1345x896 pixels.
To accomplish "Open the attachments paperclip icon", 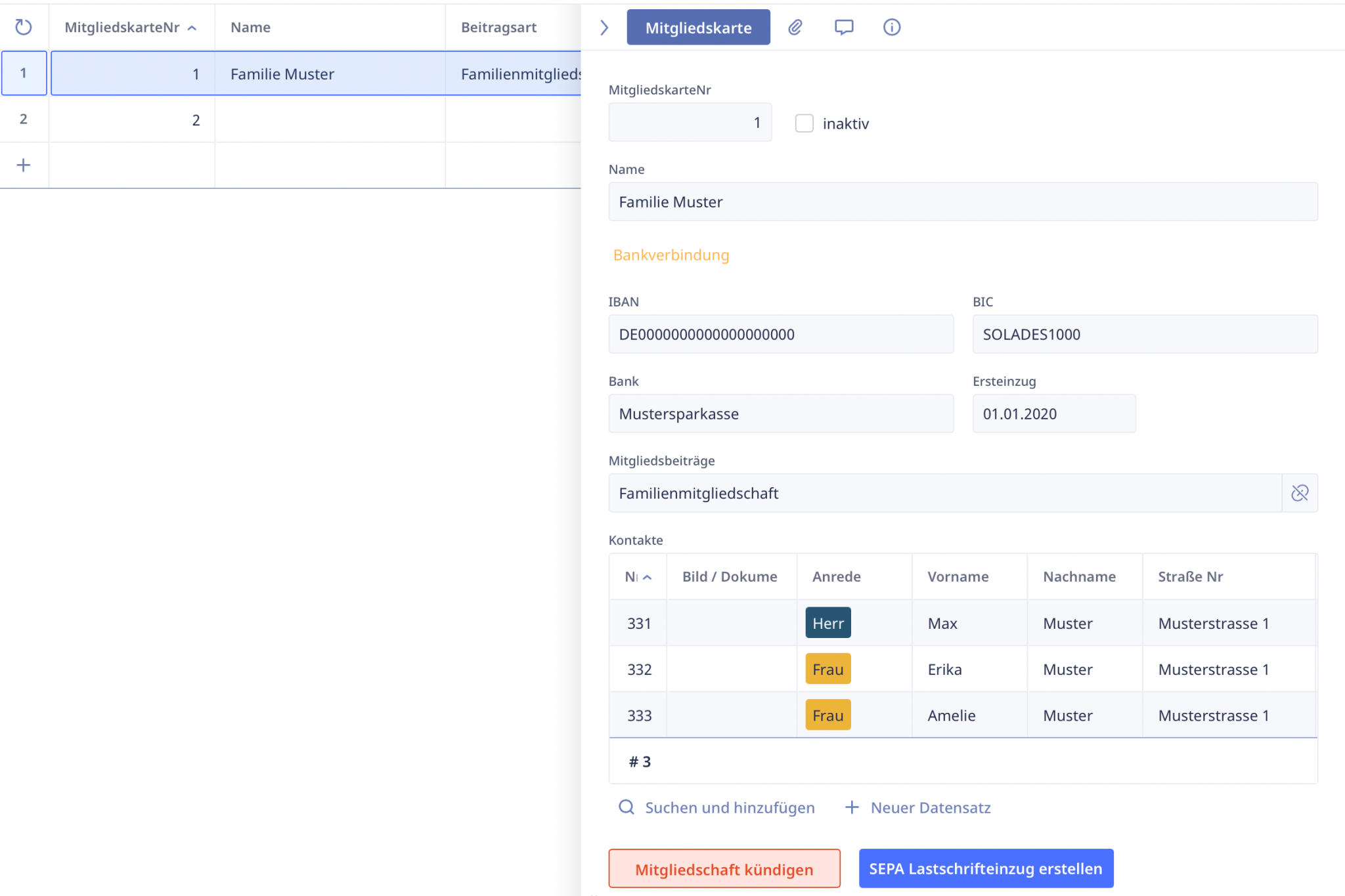I will tap(795, 27).
